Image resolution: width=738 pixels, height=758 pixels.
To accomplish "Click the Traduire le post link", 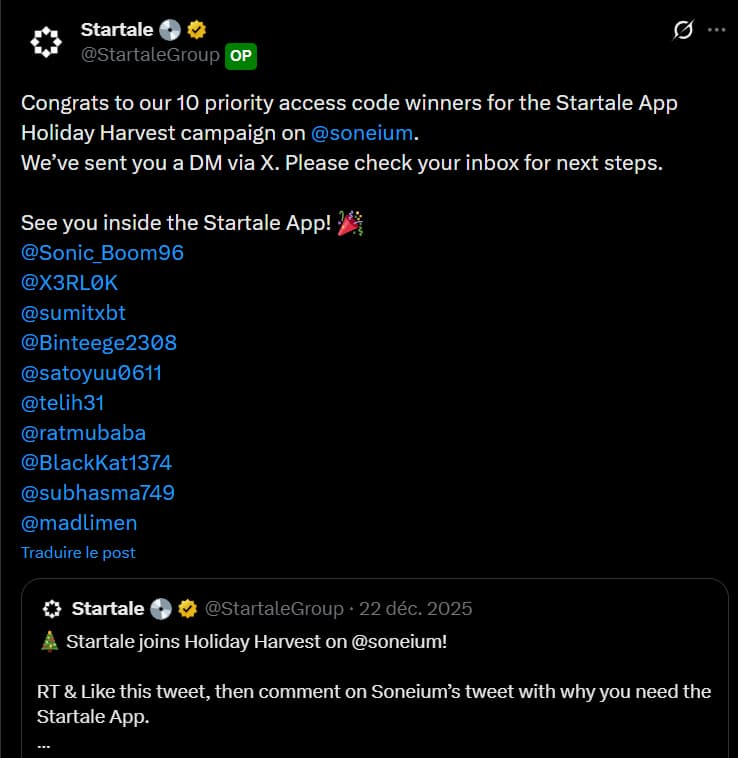I will point(78,552).
